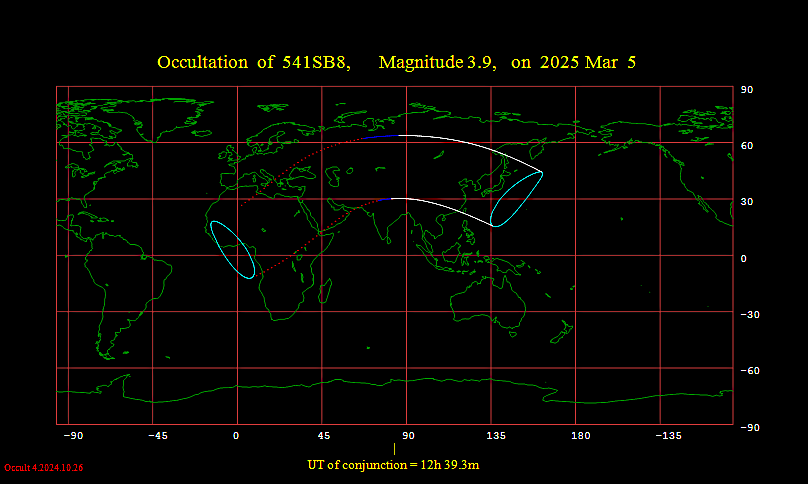Click the 'Occultation of 541SB8' title text

253,63
